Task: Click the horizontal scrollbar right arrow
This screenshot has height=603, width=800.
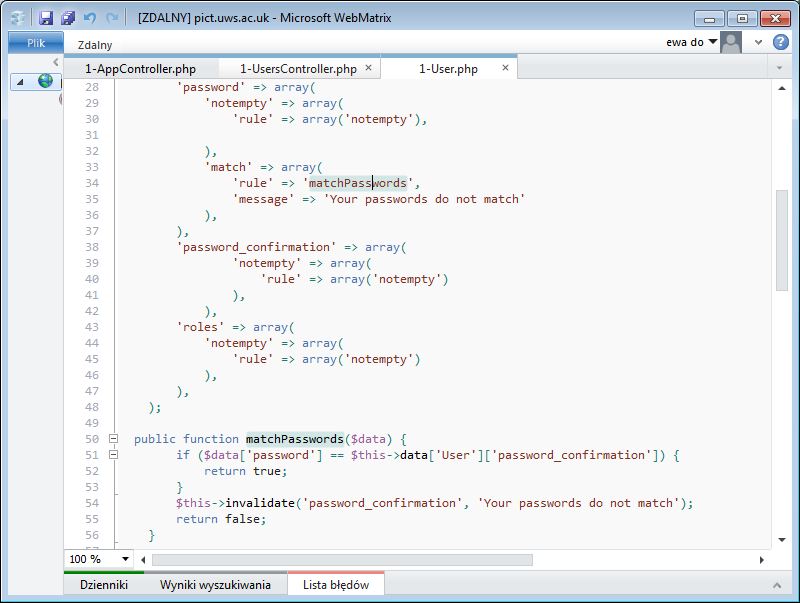Action: pos(761,560)
